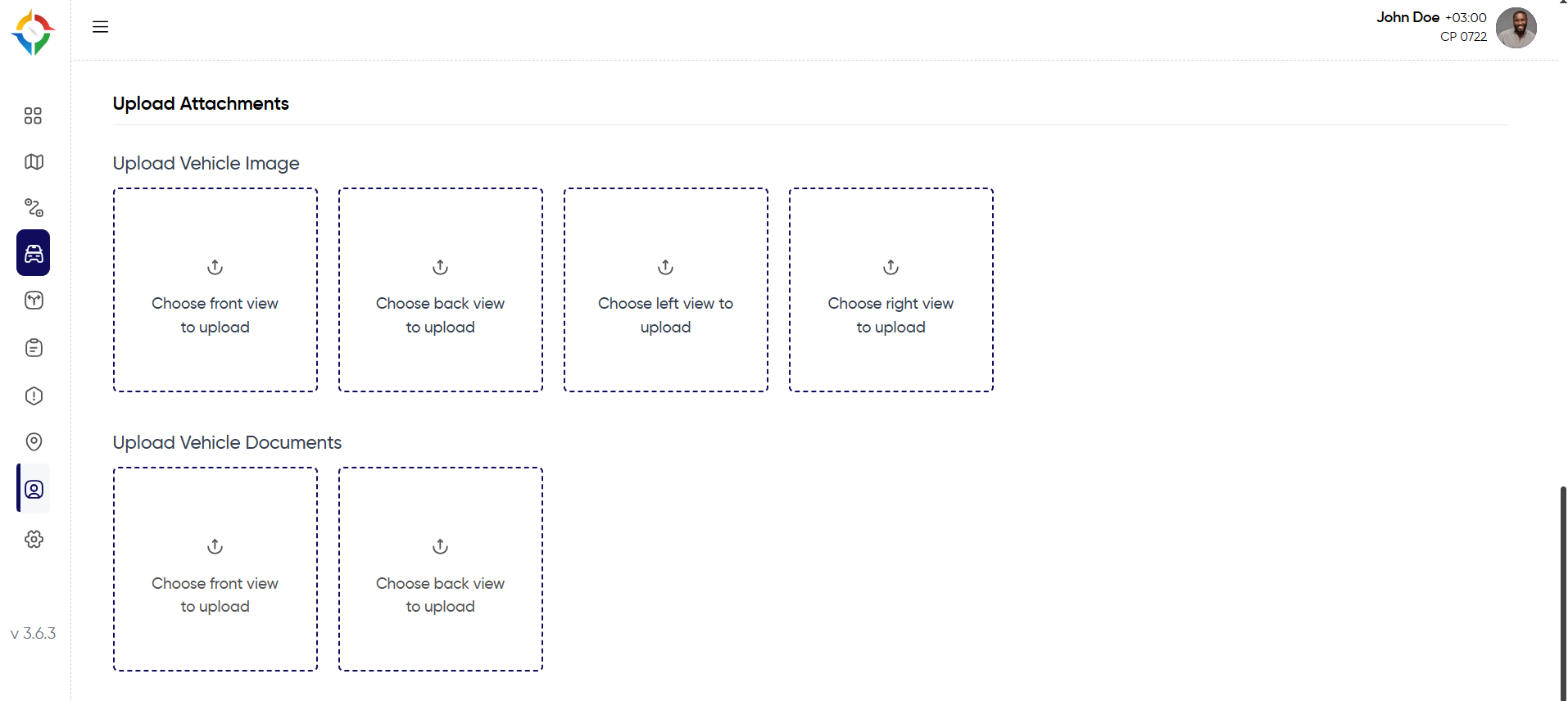Click the Upload Vehicle Documents heading
The width and height of the screenshot is (1568, 701).
(x=227, y=442)
